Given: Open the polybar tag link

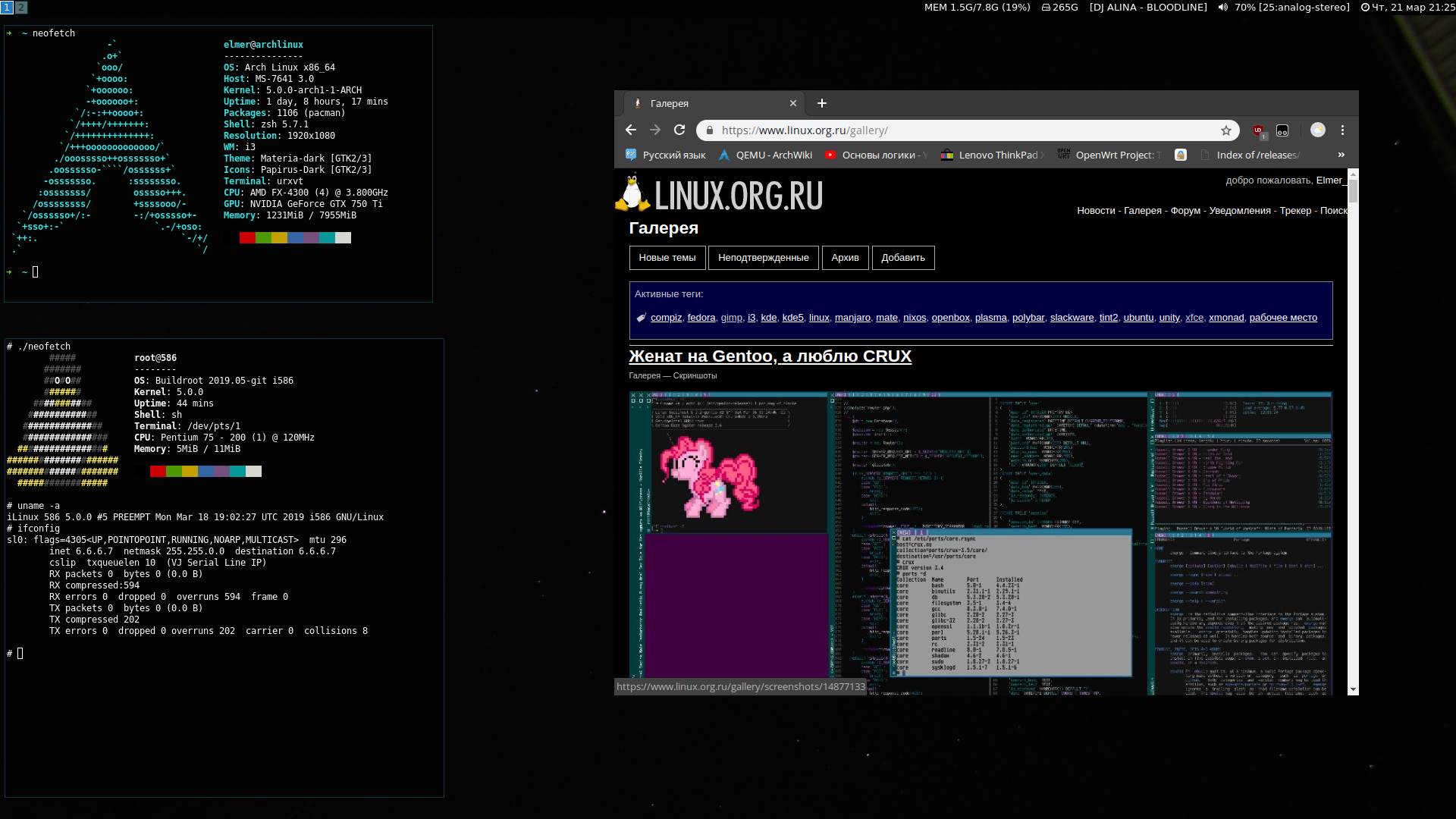Looking at the screenshot, I should (1028, 318).
